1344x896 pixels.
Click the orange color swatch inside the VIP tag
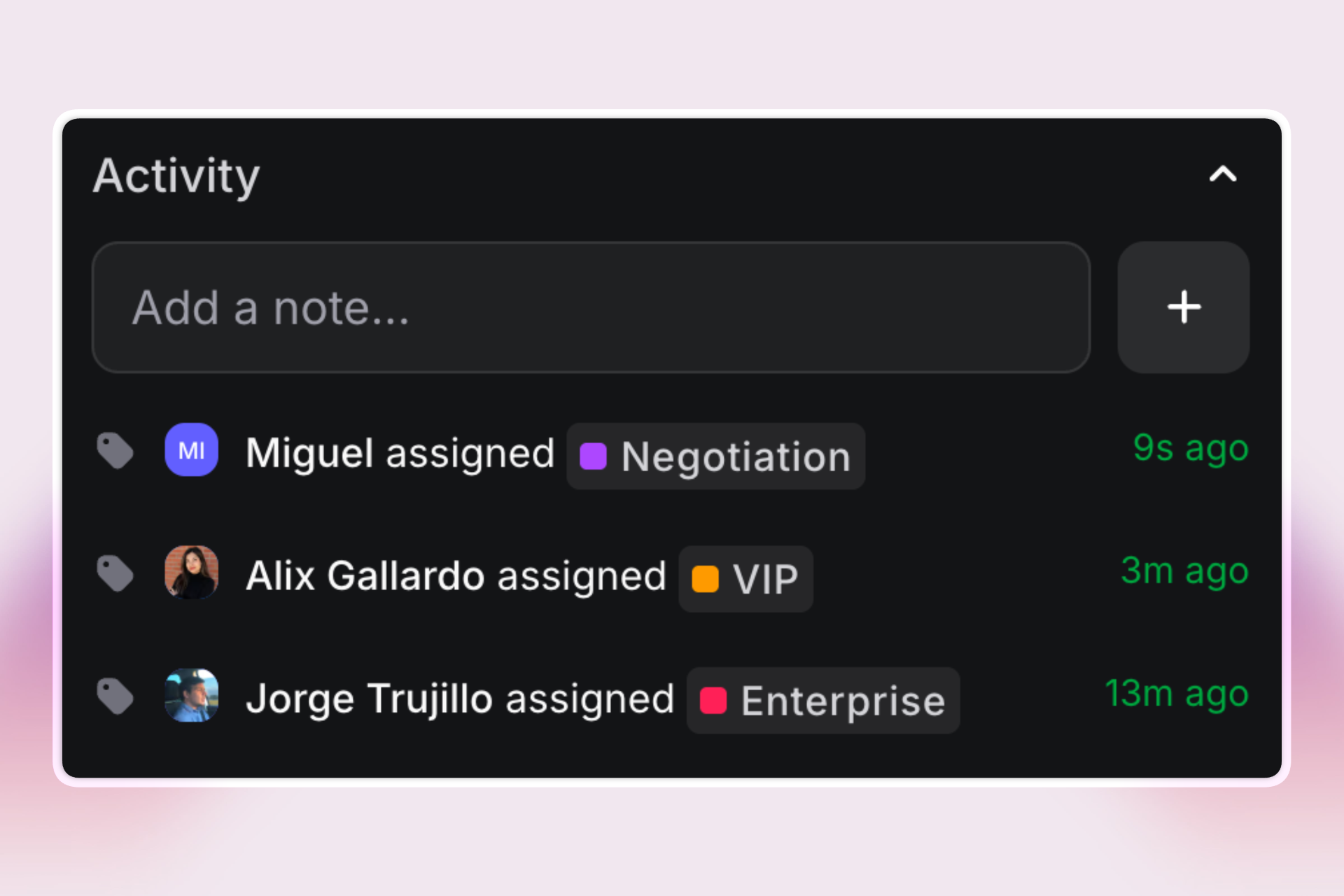click(x=706, y=579)
